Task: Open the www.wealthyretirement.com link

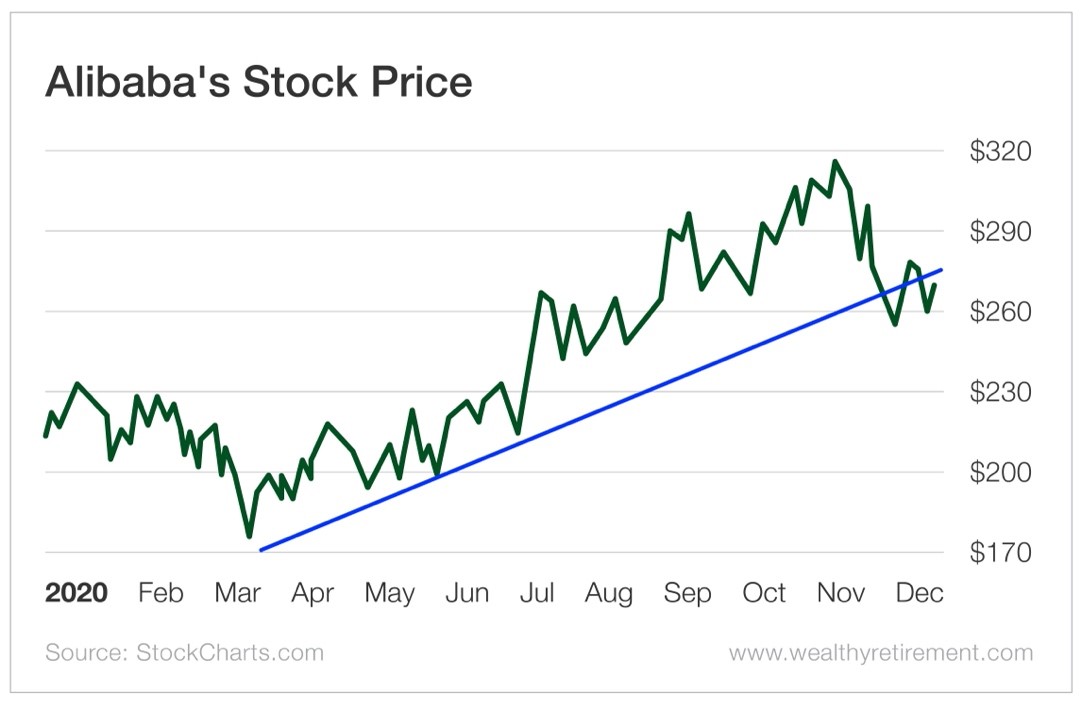Action: [x=880, y=653]
